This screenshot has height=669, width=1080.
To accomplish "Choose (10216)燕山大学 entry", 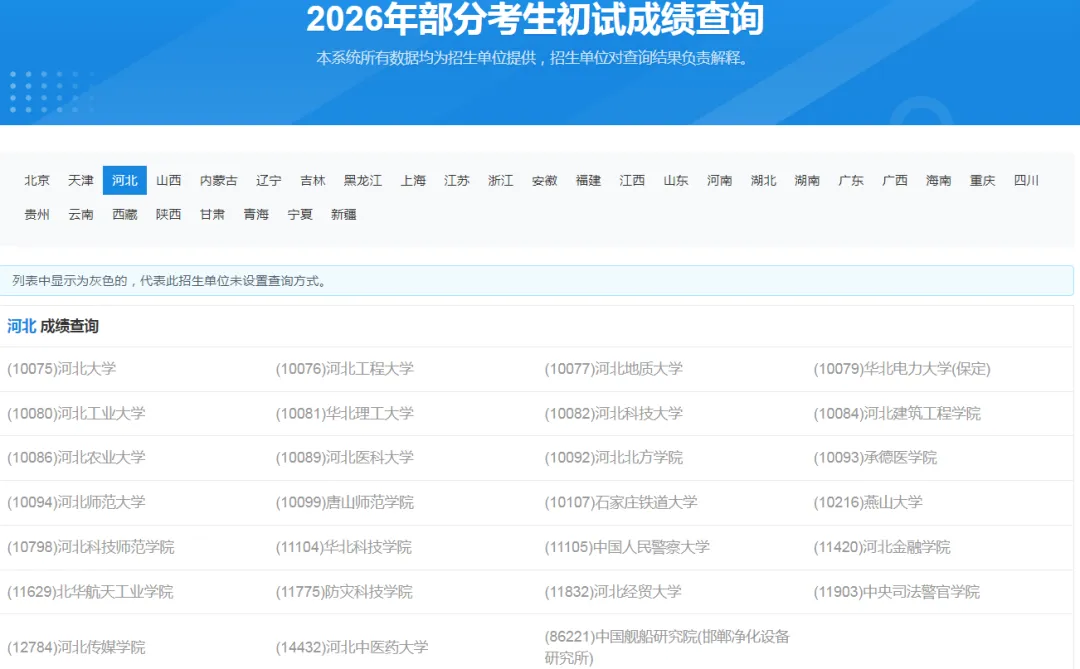I will 869,502.
